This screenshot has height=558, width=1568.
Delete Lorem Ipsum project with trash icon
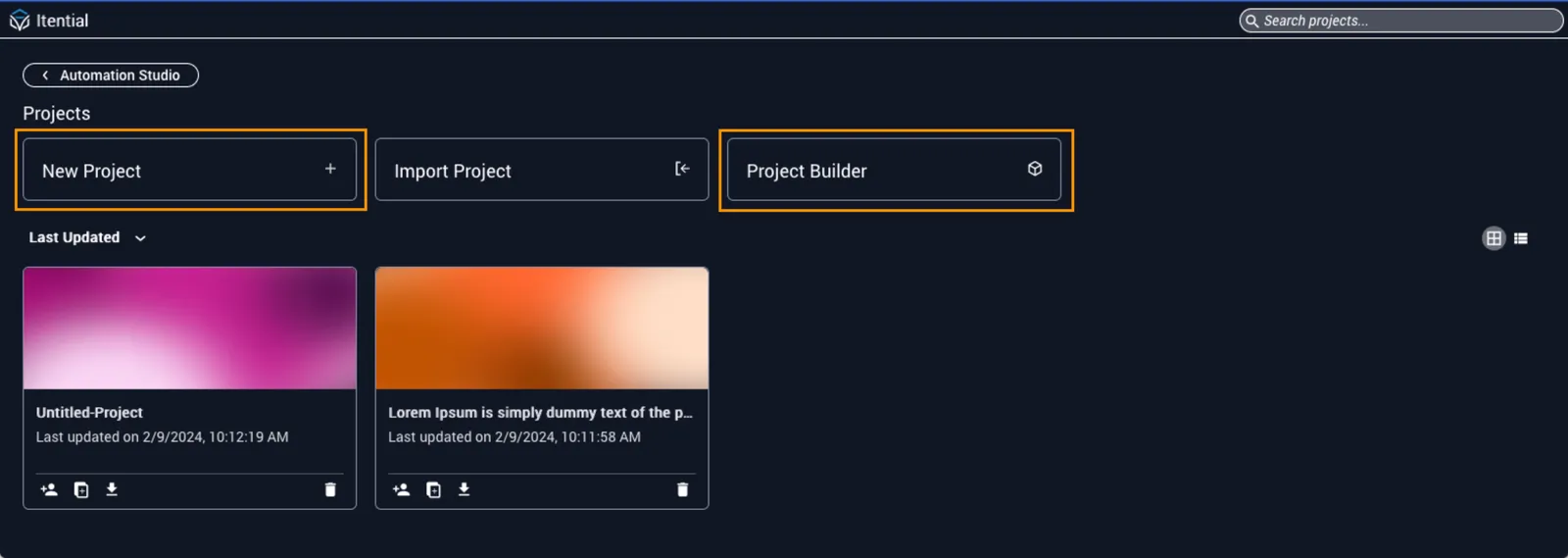(x=682, y=489)
